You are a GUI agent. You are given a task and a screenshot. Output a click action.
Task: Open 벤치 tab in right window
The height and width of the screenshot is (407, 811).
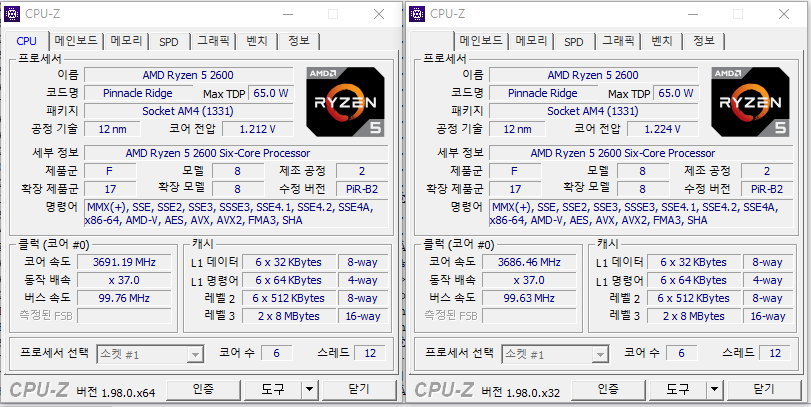point(662,41)
